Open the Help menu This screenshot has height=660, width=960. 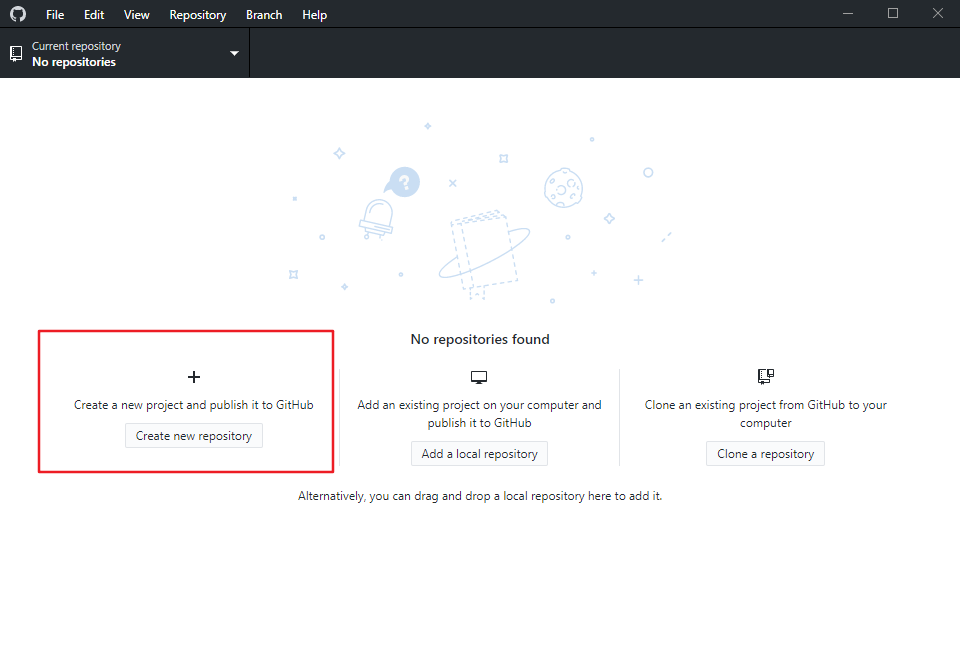[314, 15]
